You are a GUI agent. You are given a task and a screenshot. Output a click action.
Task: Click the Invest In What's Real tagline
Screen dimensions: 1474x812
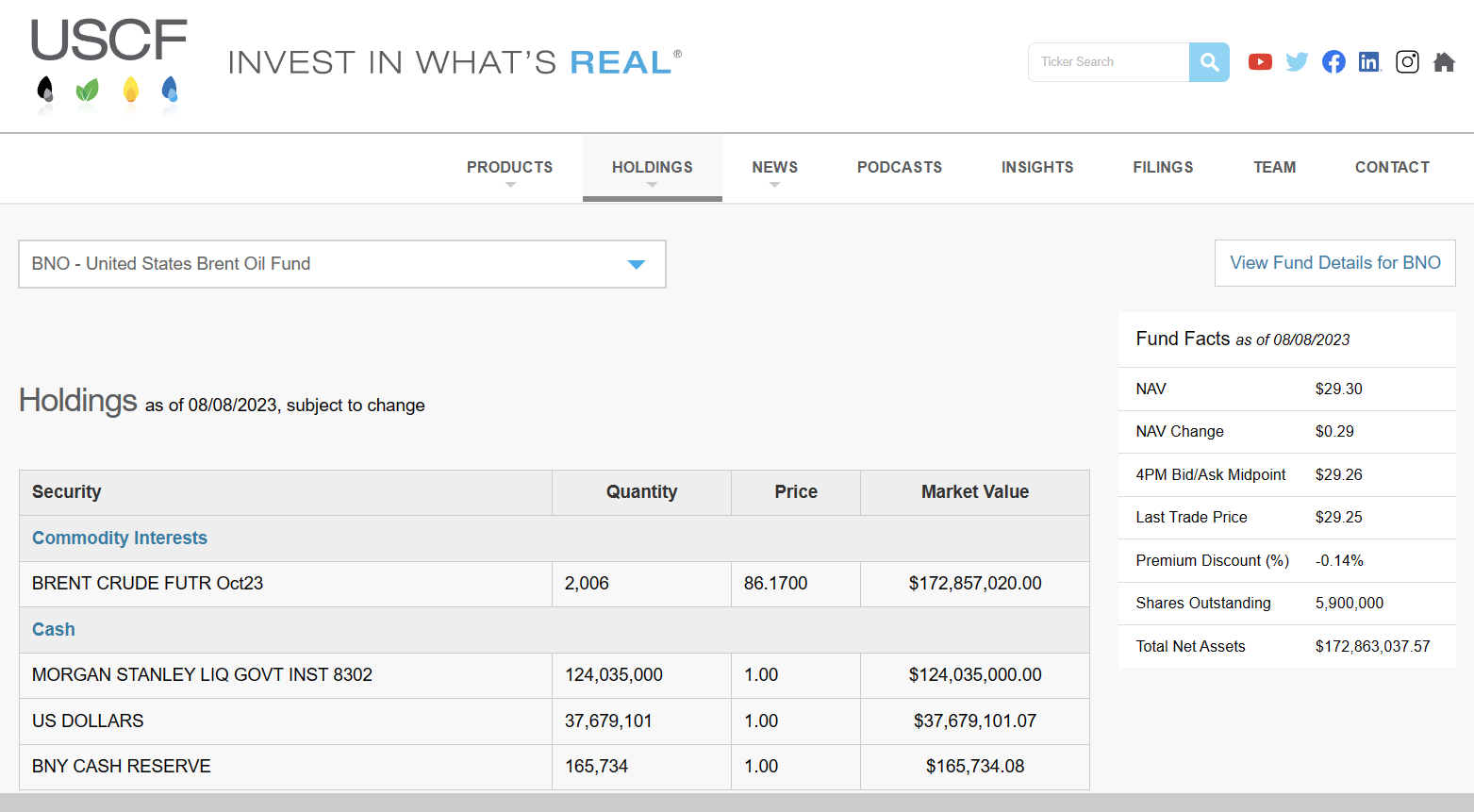[x=455, y=62]
